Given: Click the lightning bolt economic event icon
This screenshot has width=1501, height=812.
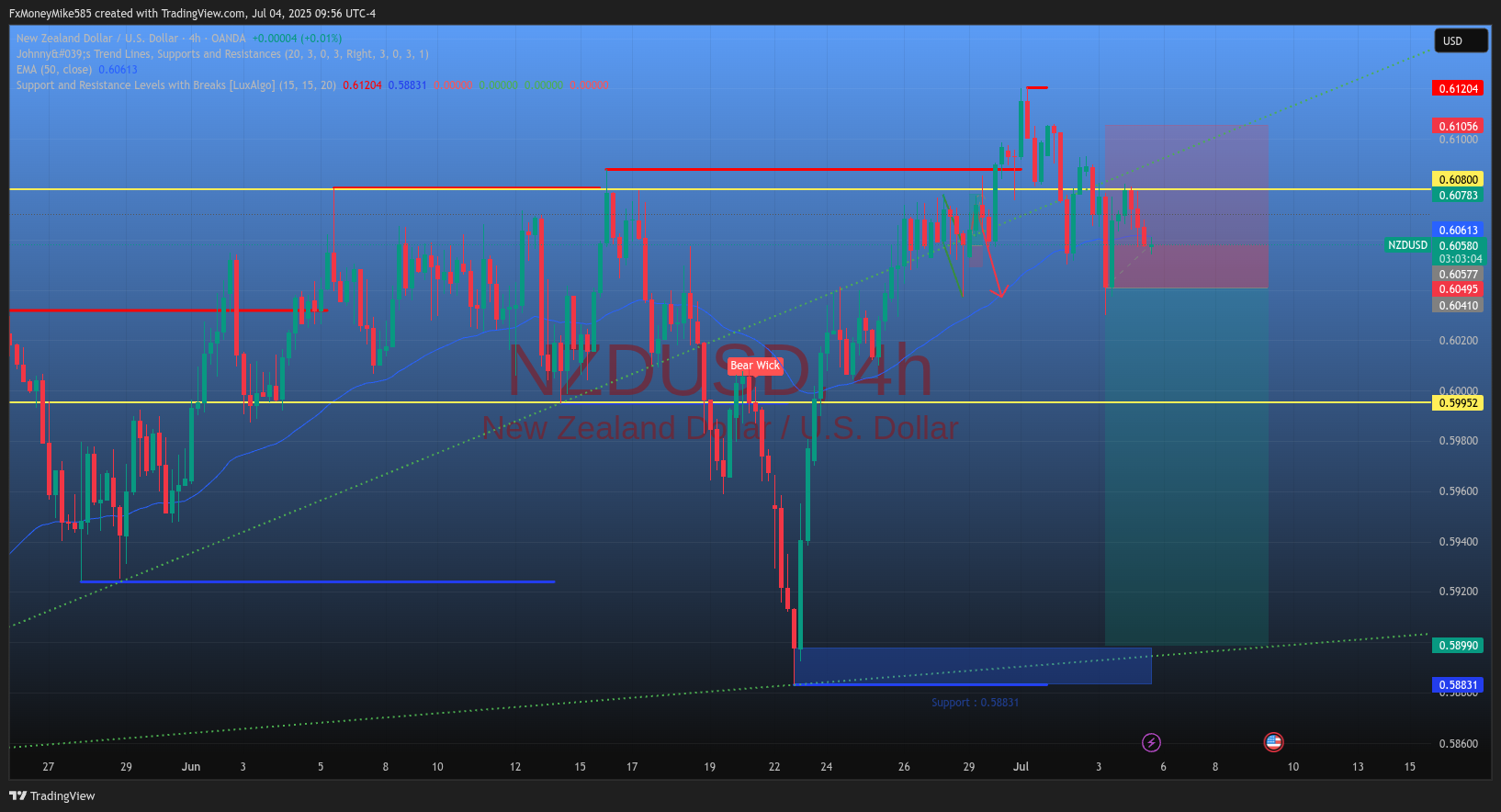Looking at the screenshot, I should tap(1151, 742).
